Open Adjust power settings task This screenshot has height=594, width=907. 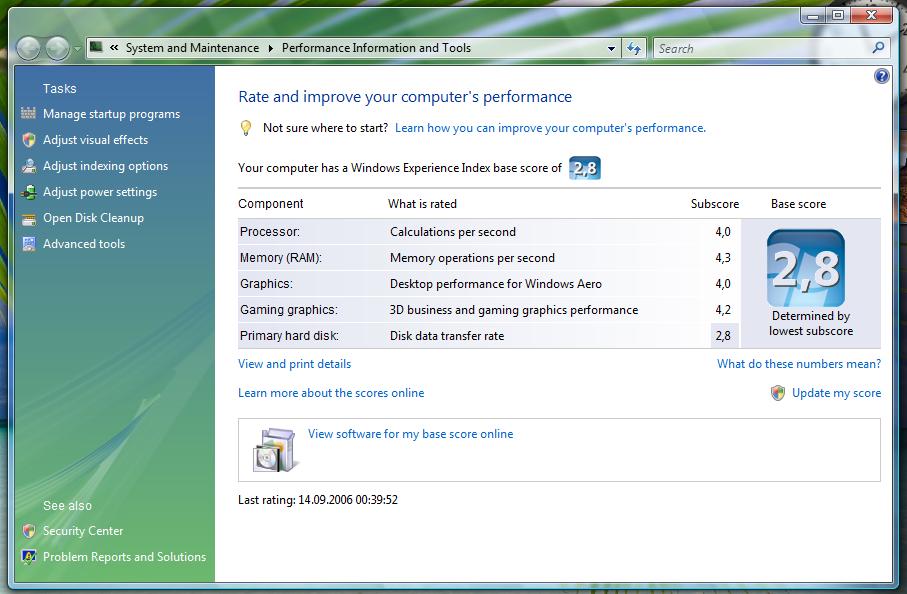[x=100, y=192]
